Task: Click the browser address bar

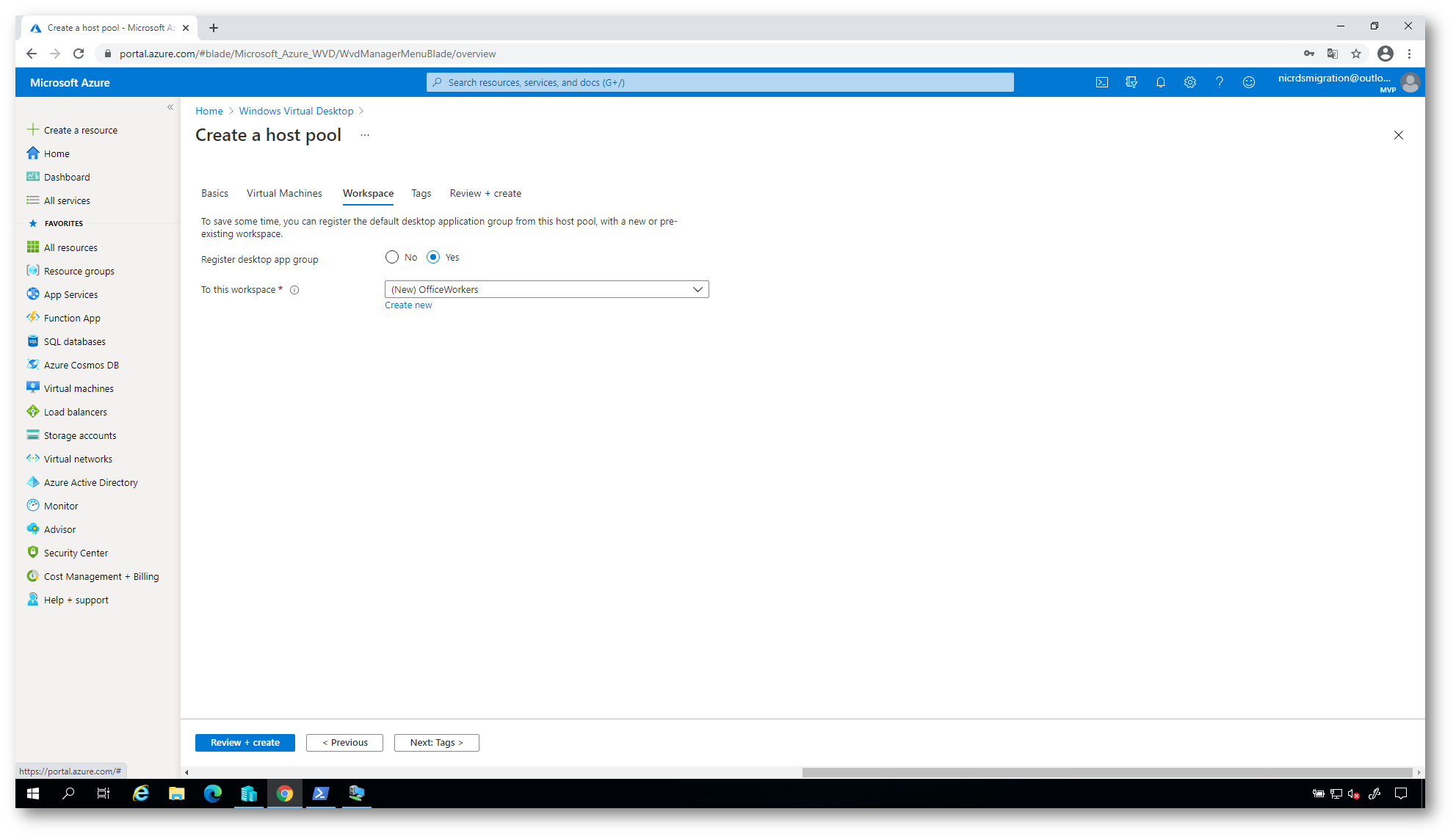Action: 698,54
